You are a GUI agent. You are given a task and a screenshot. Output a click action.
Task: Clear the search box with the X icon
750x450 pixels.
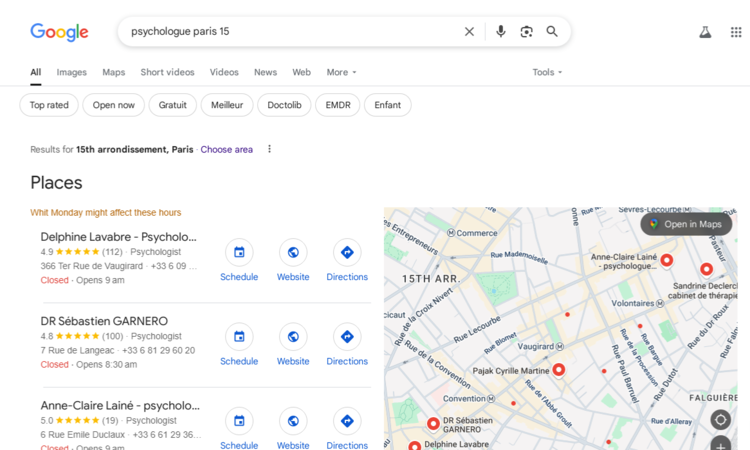[469, 32]
